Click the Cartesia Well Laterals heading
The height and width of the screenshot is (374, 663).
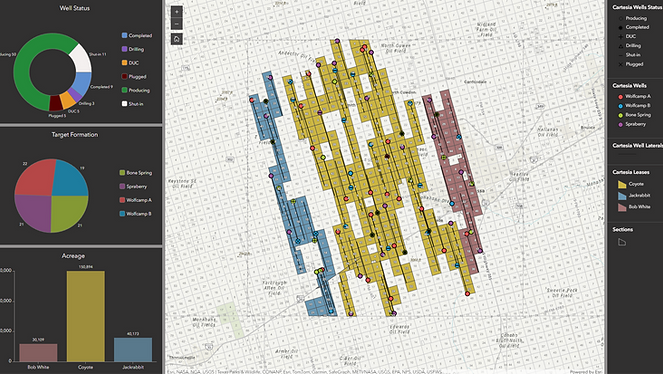638,145
